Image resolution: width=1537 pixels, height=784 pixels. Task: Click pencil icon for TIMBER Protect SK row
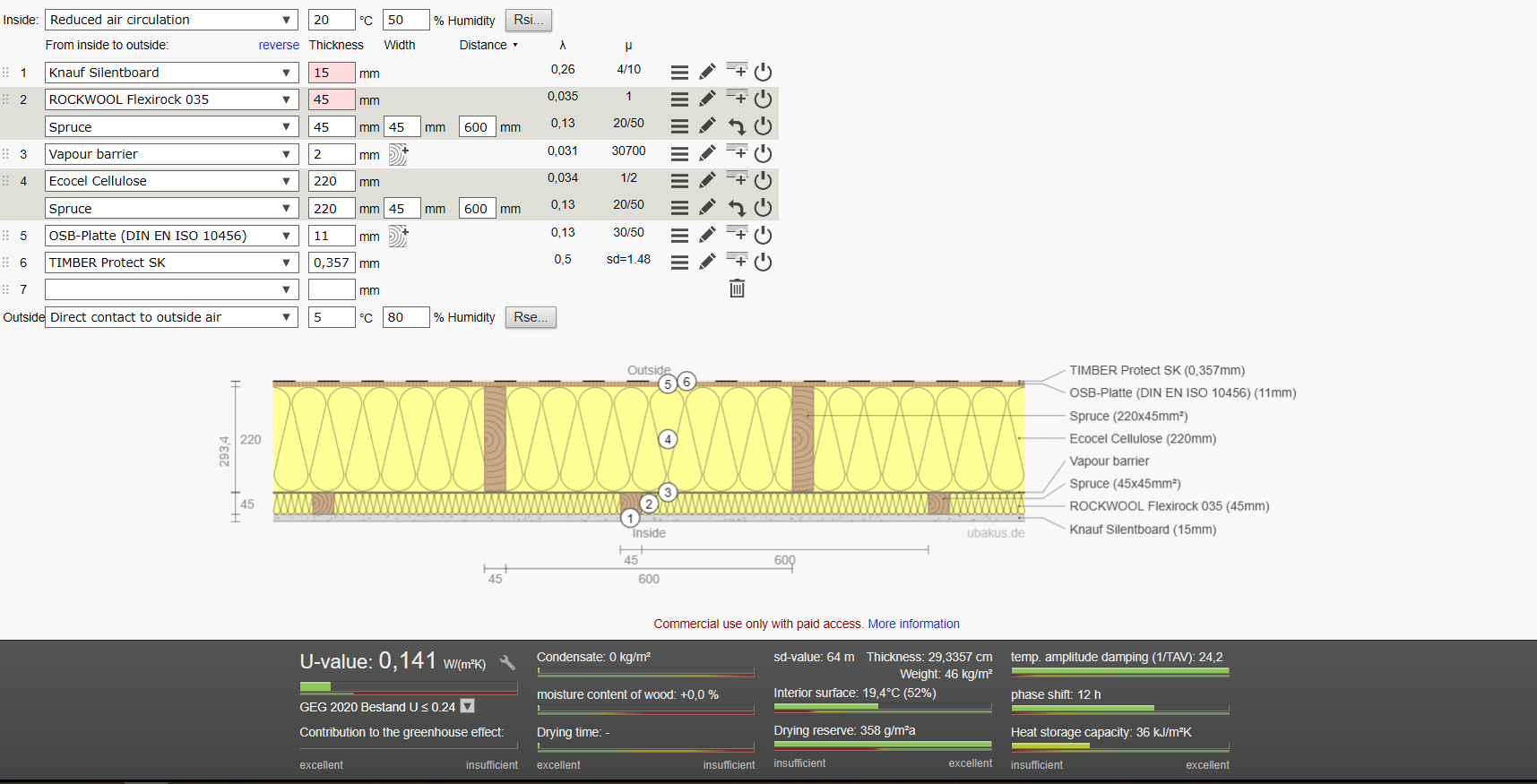(x=707, y=262)
